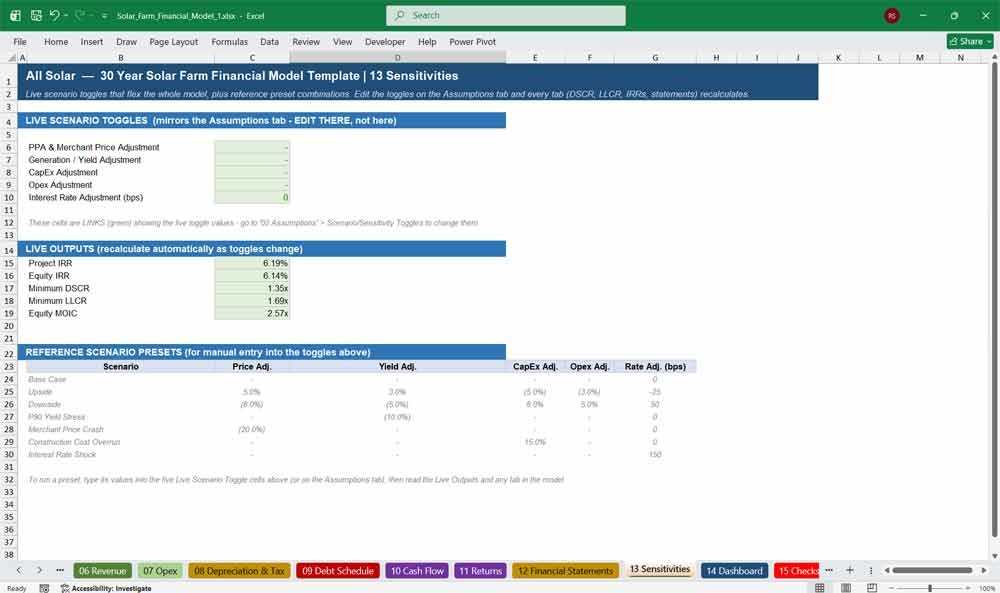Image resolution: width=1000 pixels, height=593 pixels.
Task: Add a new sheet with the plus icon
Action: coord(849,570)
